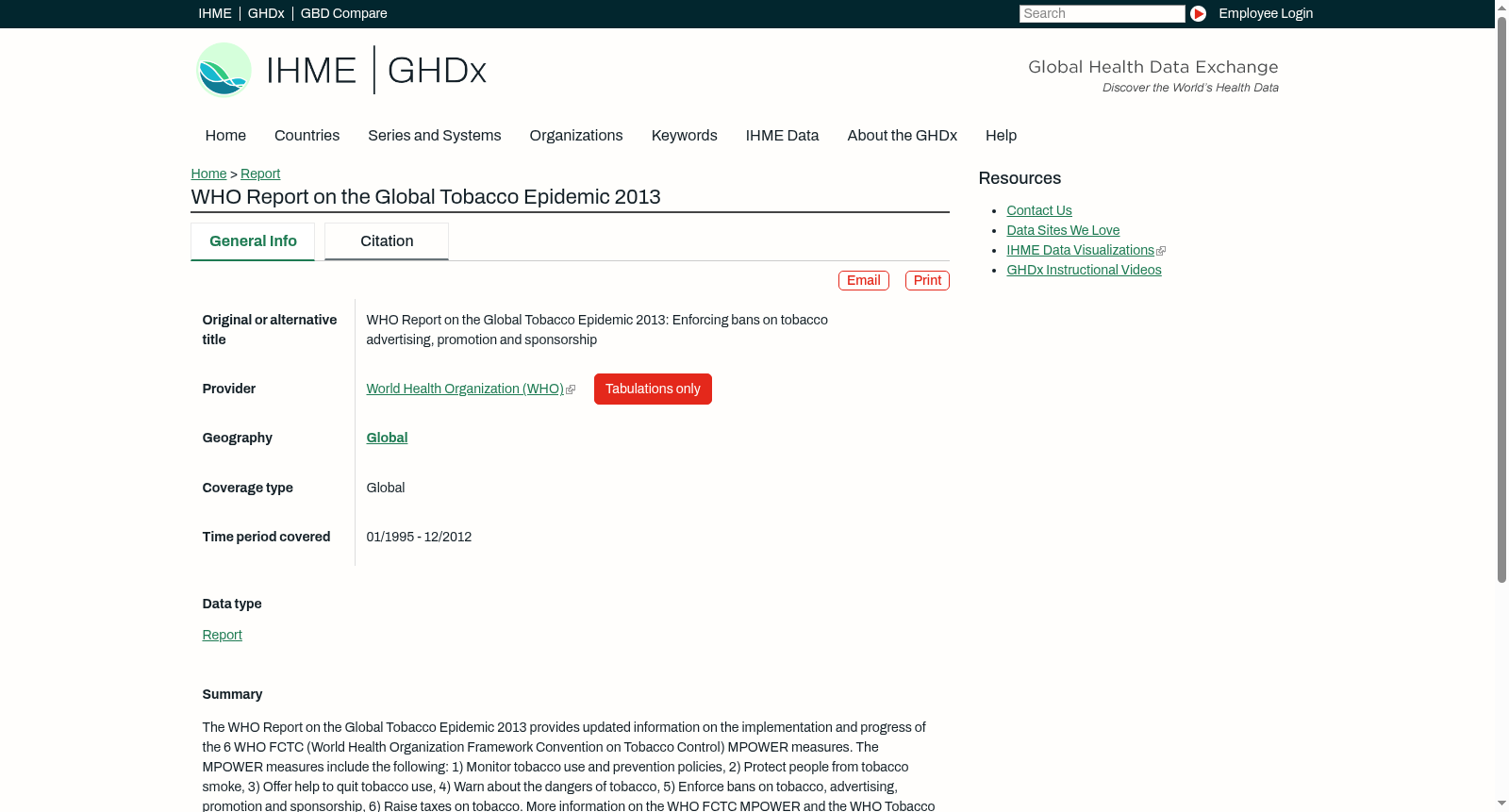Click the Provider label

[228, 389]
